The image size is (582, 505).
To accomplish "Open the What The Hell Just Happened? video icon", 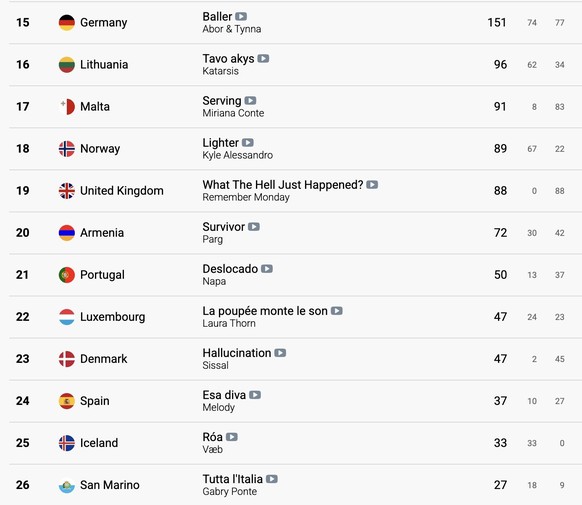I will coord(372,184).
